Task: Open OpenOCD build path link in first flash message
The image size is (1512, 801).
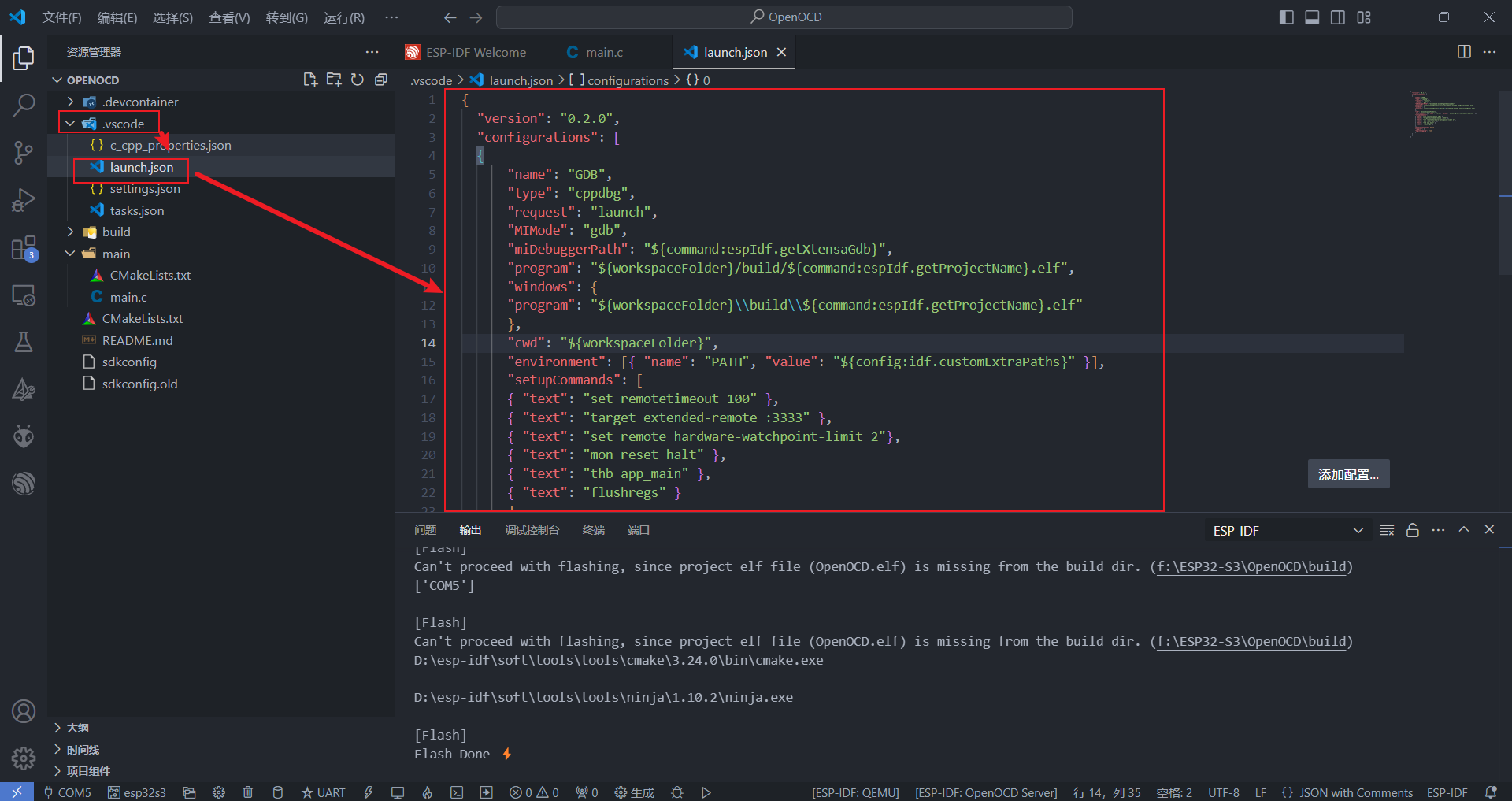Action: [1251, 566]
